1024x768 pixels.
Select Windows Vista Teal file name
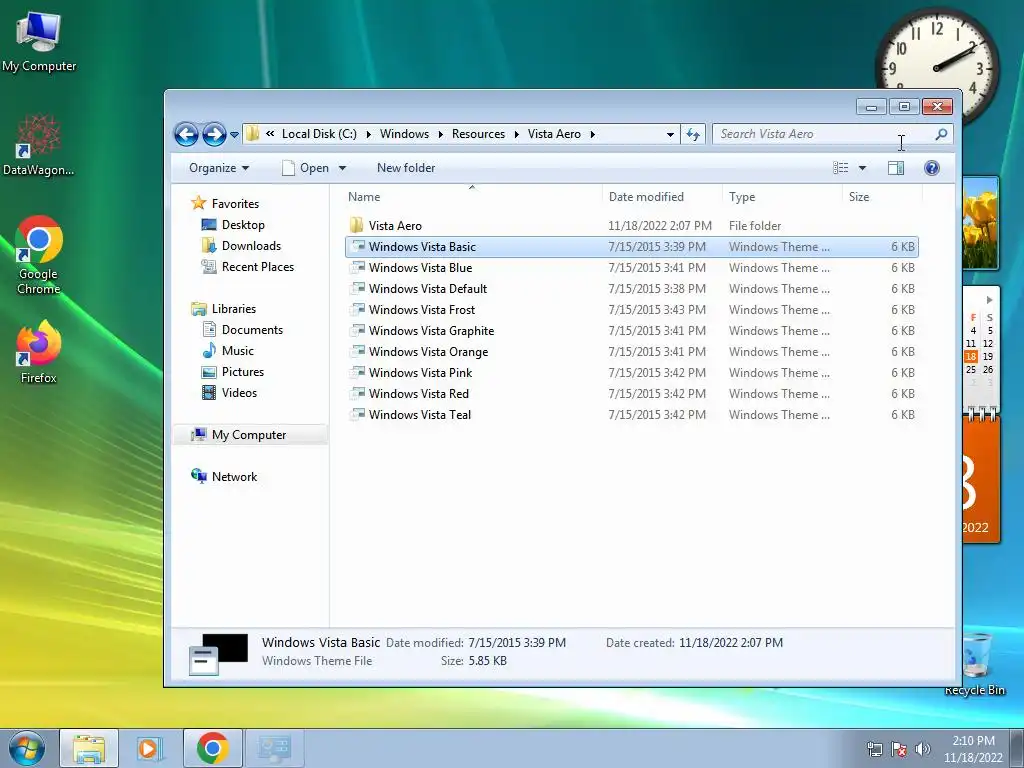pos(420,415)
